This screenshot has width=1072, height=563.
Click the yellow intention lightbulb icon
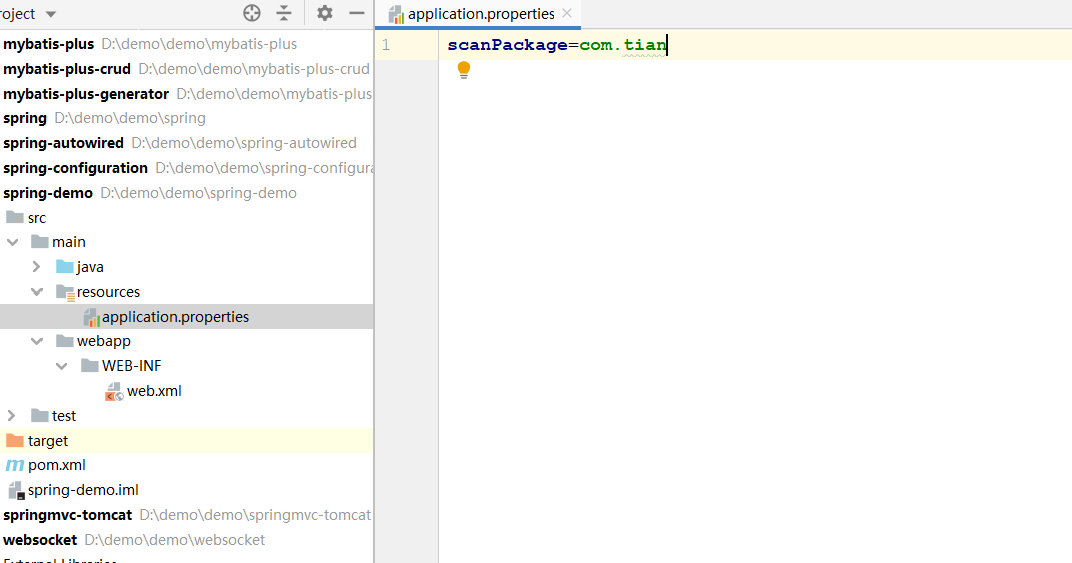tap(464, 70)
